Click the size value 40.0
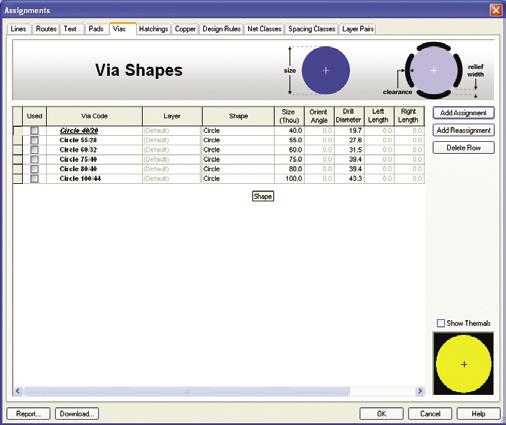The width and height of the screenshot is (506, 425). click(289, 131)
